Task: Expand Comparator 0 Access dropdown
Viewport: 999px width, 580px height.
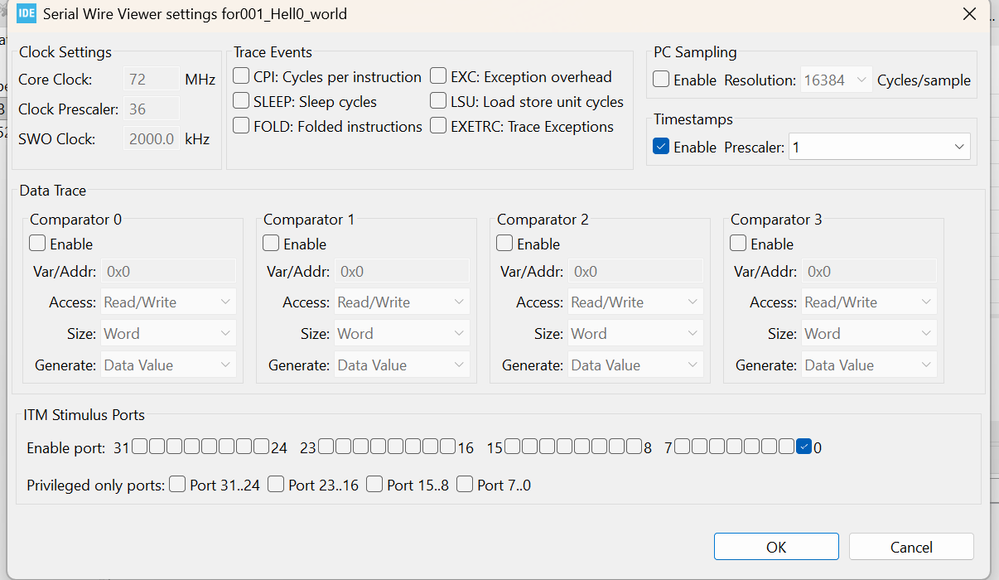Action: 169,302
